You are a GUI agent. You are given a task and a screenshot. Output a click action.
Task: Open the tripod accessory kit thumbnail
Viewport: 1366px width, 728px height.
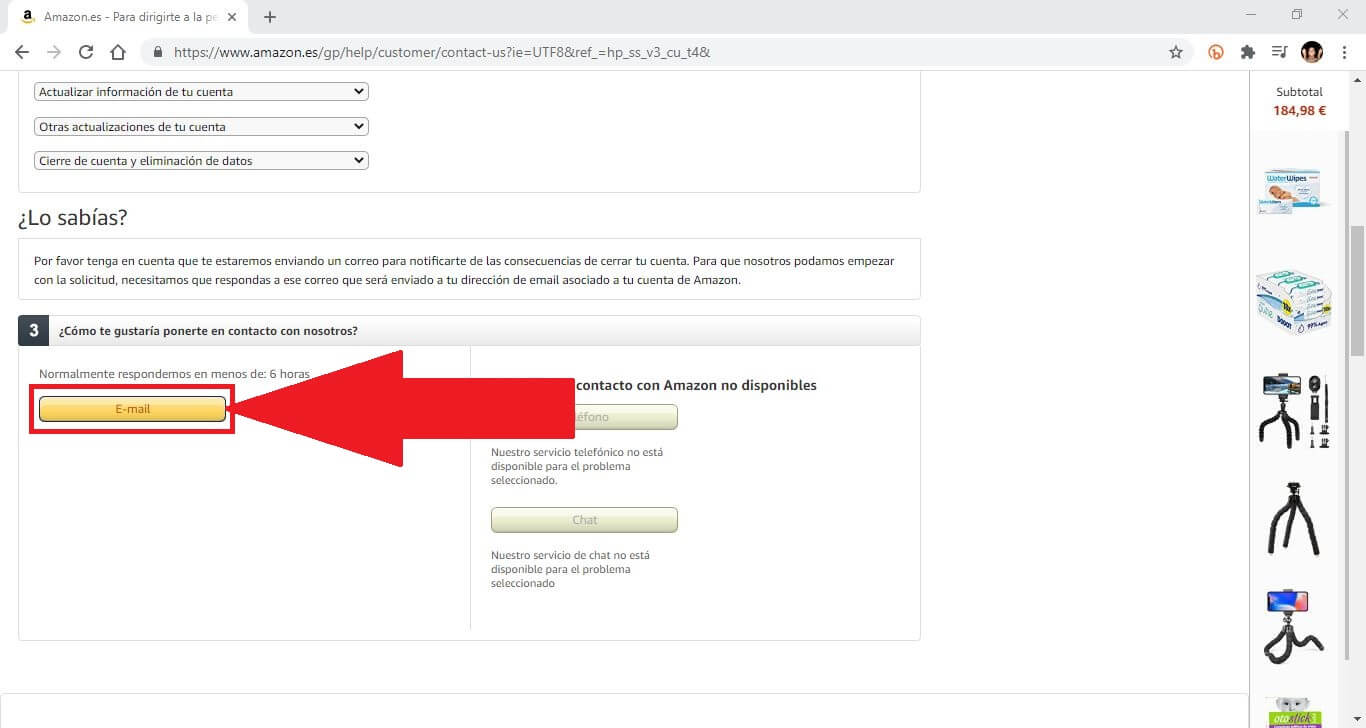coord(1292,410)
